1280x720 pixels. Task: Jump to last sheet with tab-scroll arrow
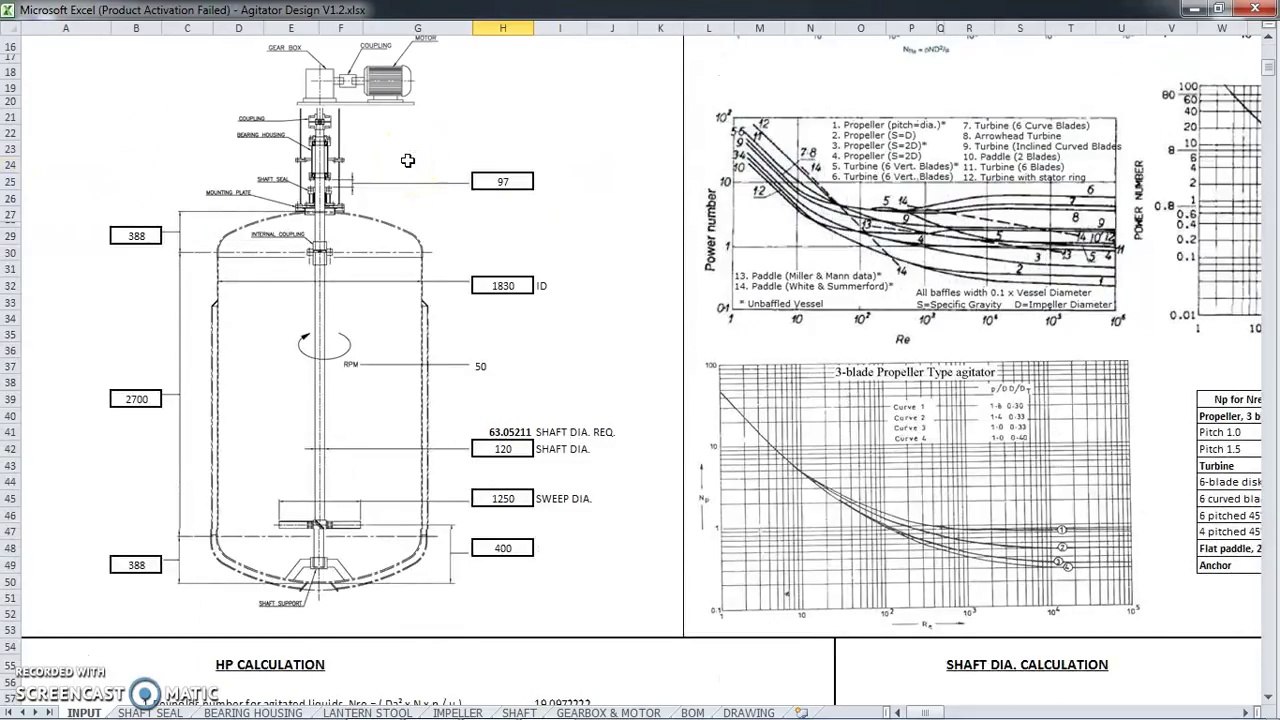(51, 713)
